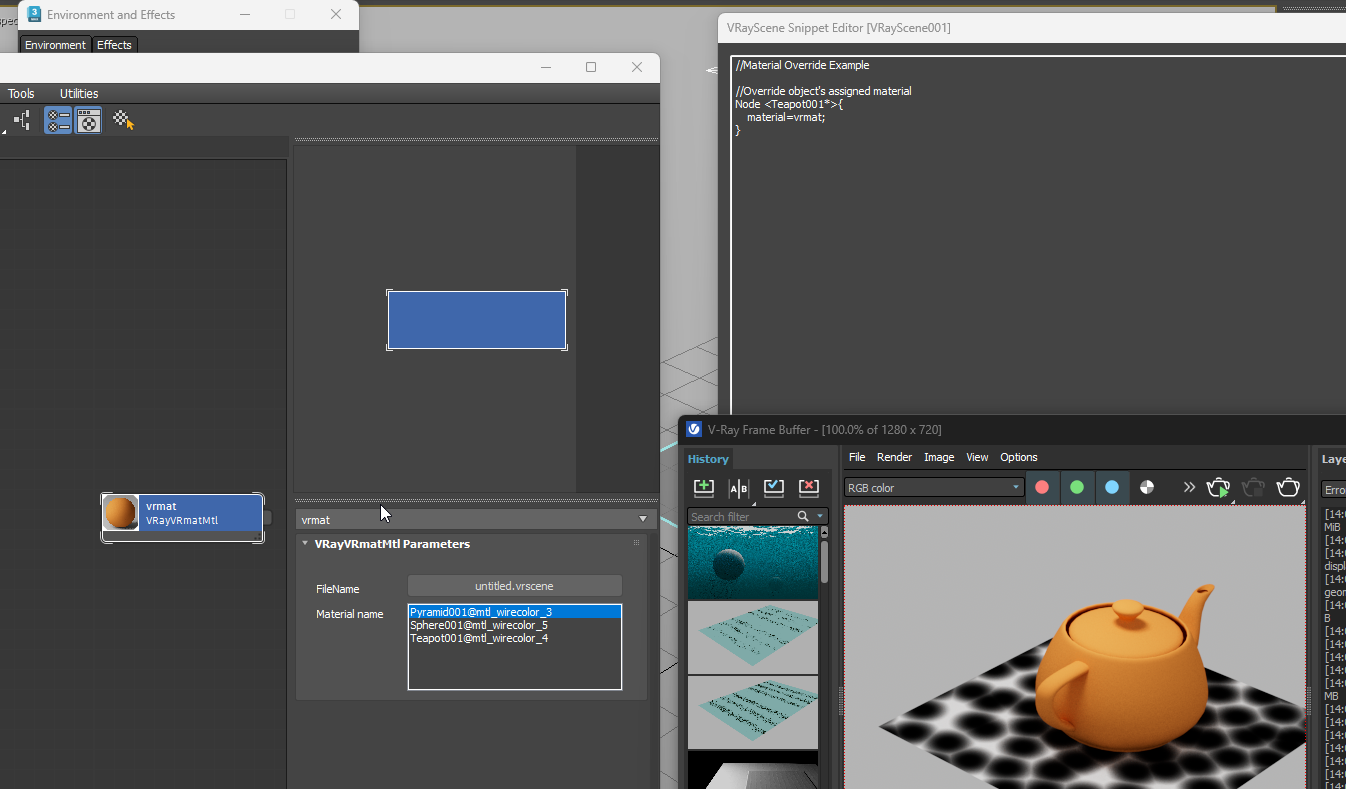Open the File menu in V-Ray Frame Buffer
Viewport: 1346px width, 789px height.
(x=857, y=457)
